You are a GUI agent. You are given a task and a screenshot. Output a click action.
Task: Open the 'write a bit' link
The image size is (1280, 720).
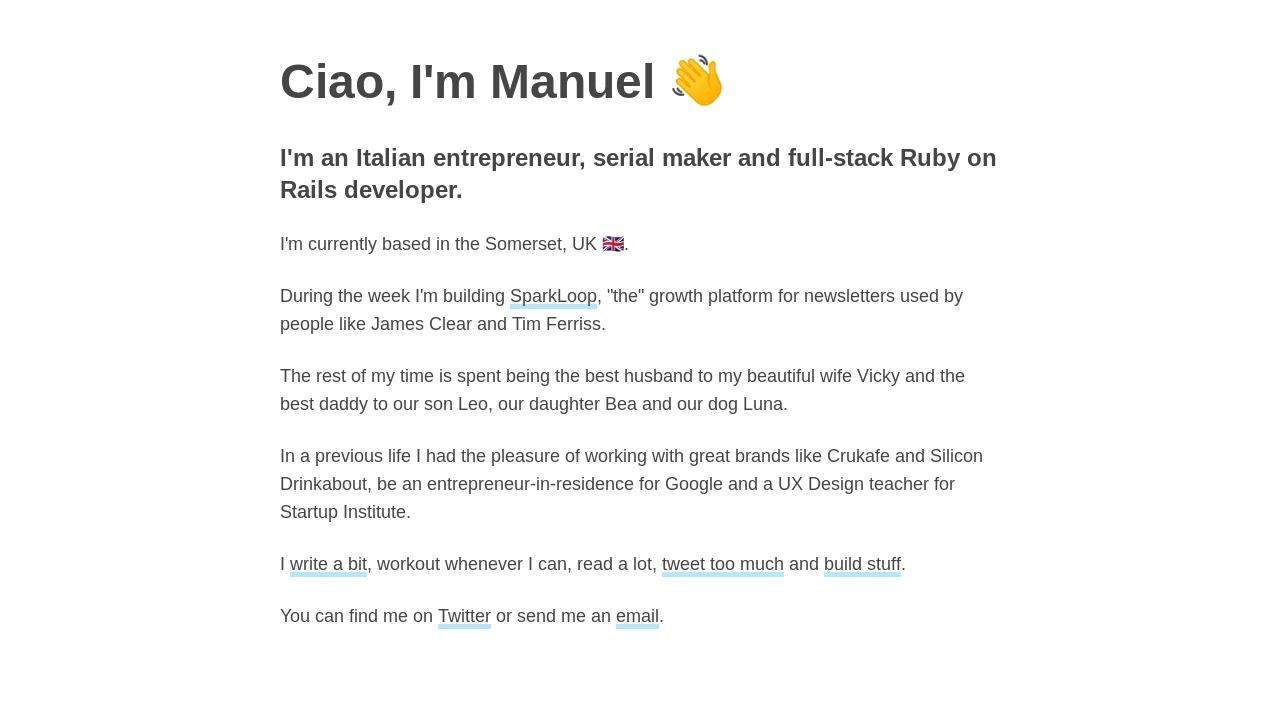(x=328, y=564)
